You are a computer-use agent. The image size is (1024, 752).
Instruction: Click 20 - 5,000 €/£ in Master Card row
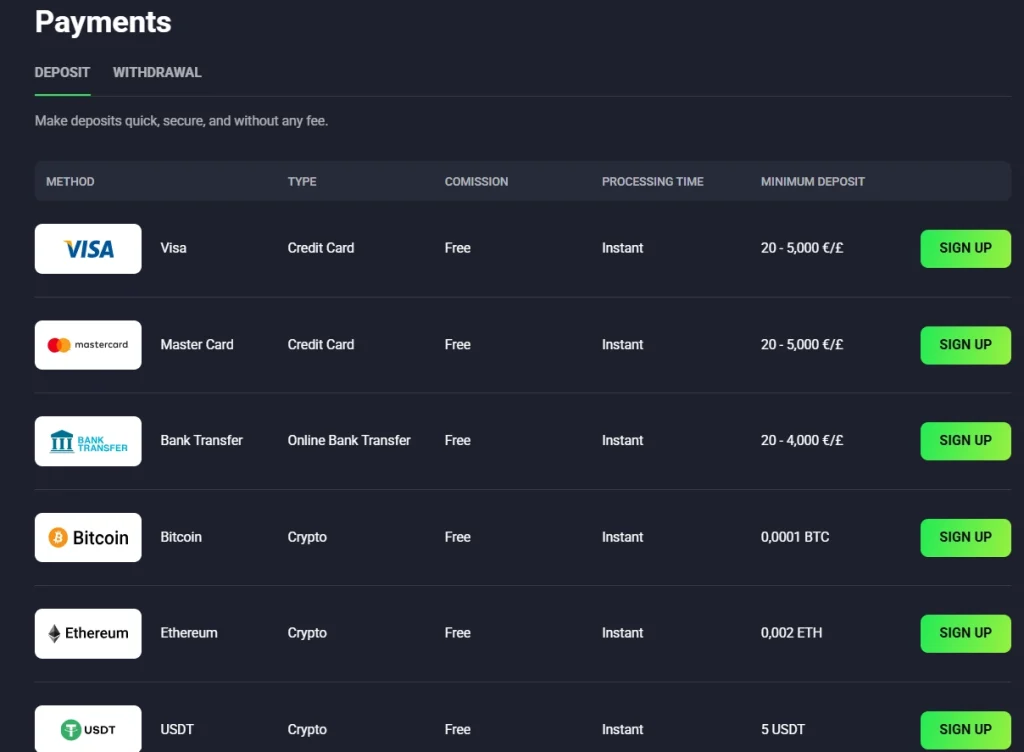[802, 345]
